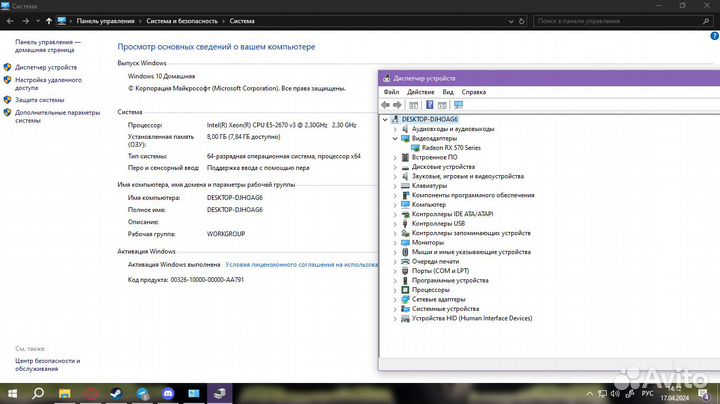
Task: Click the up-one-level arrow in System window
Action: (x=49, y=21)
